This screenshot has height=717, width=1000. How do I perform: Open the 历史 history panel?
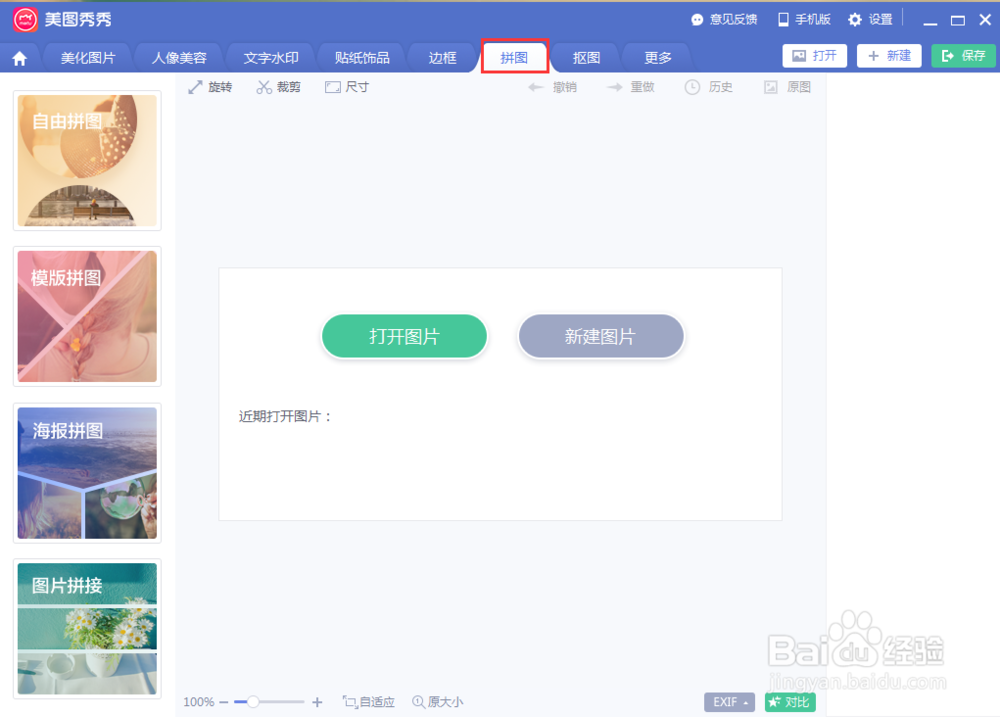tap(708, 87)
